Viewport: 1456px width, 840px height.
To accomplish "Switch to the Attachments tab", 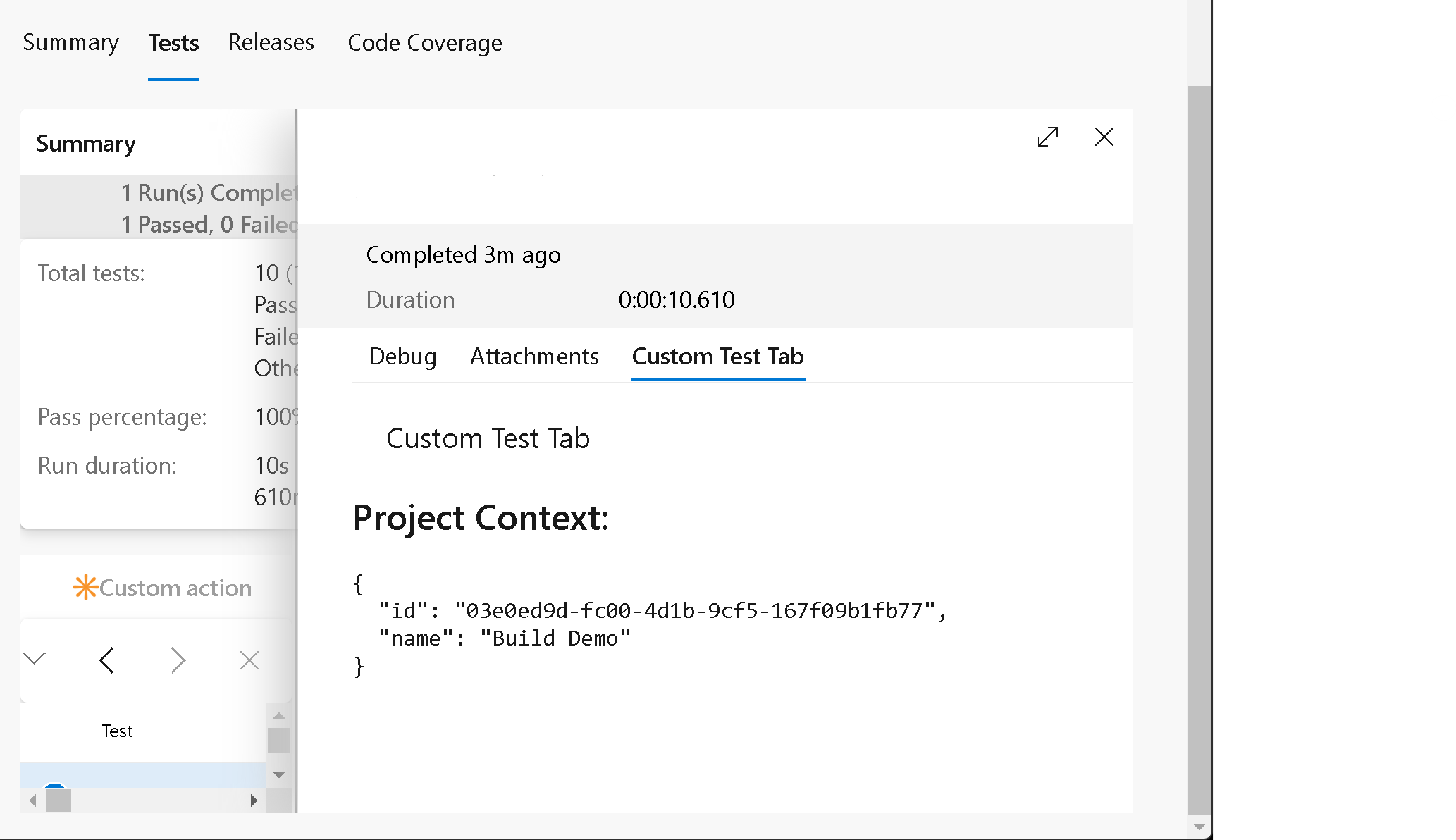I will click(533, 355).
